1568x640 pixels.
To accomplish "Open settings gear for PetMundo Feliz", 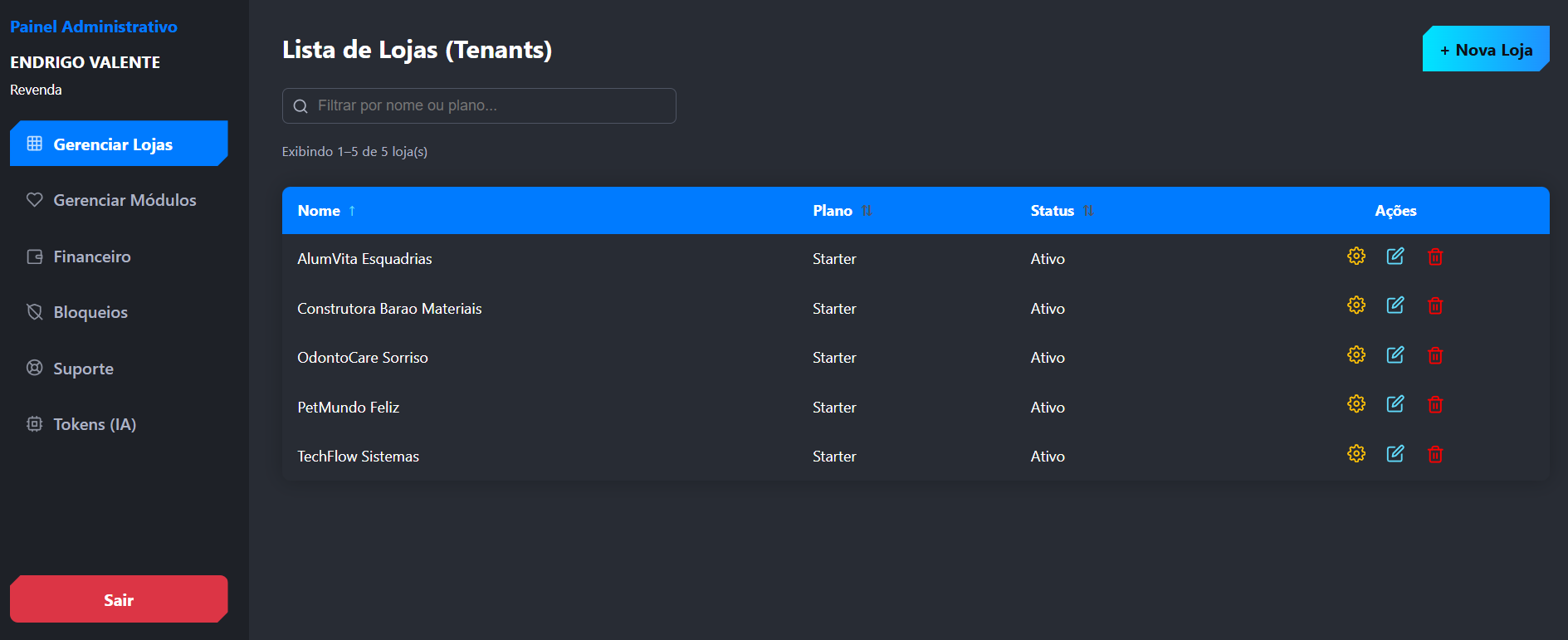I will (x=1356, y=404).
